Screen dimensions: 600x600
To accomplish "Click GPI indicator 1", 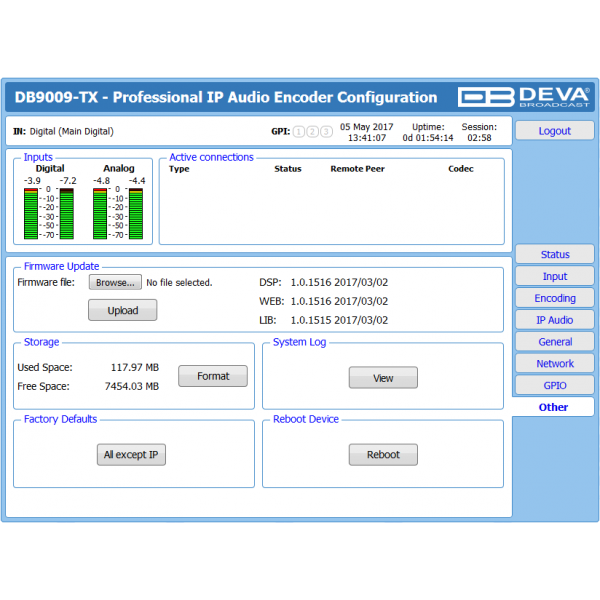I will point(299,132).
